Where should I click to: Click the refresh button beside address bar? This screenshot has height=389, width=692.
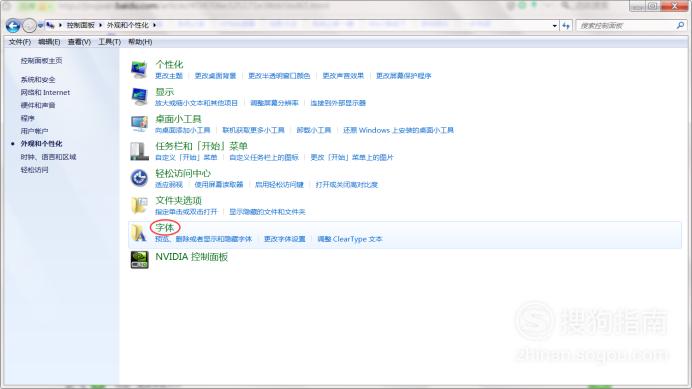tap(566, 26)
